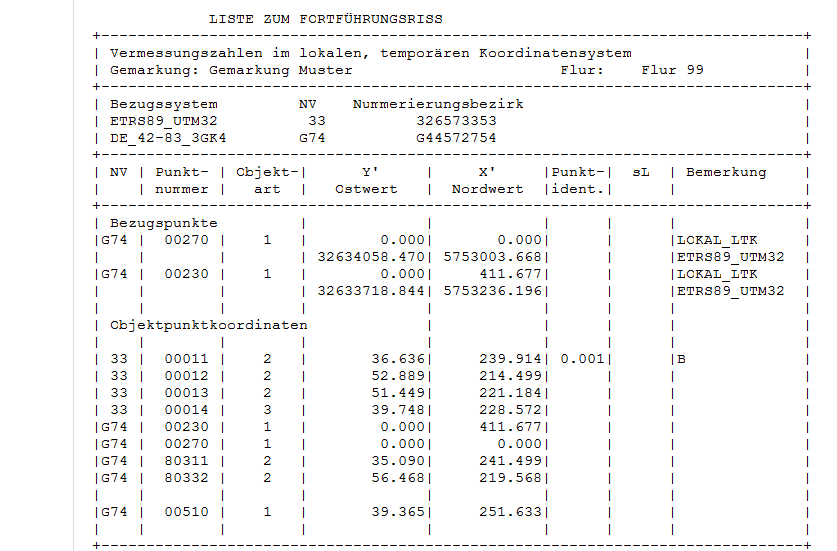Image resolution: width=837 pixels, height=551 pixels.
Task: Click the Nordwert value 219.568
Action: (513, 478)
